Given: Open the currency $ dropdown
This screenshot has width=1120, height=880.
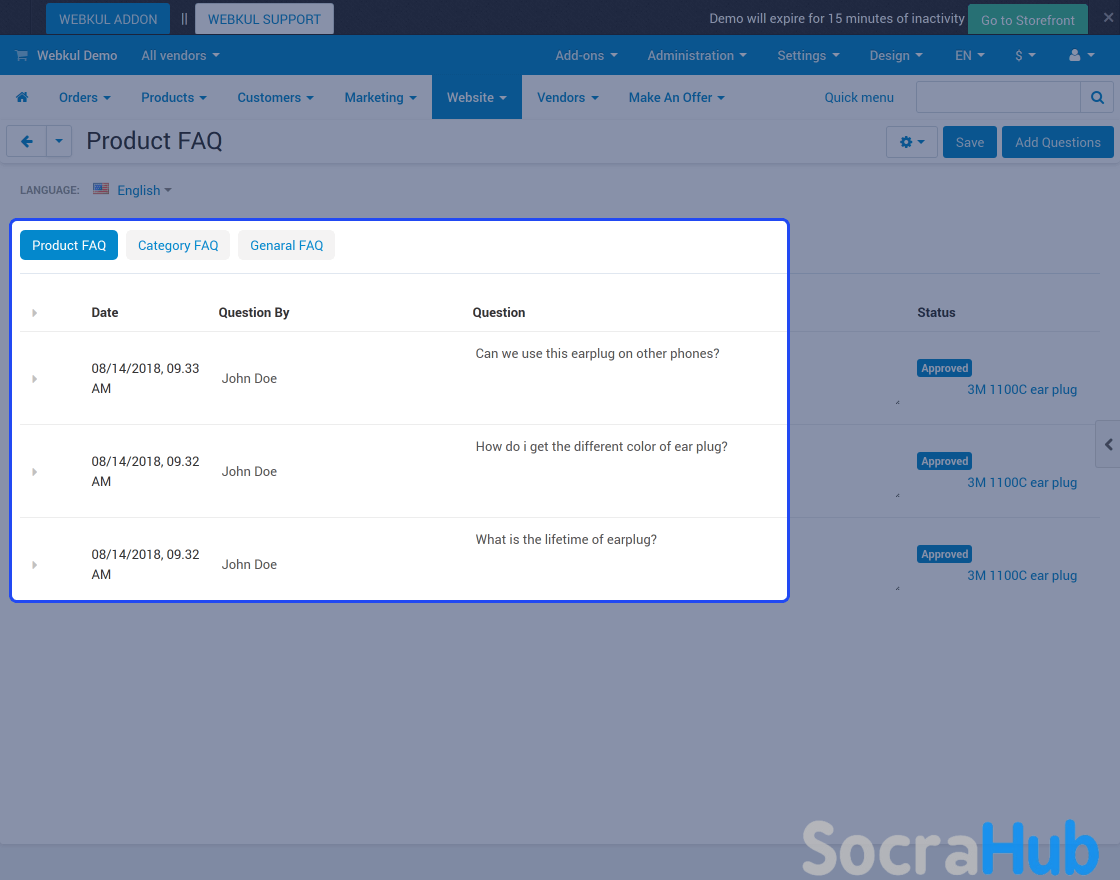Looking at the screenshot, I should [x=1025, y=56].
